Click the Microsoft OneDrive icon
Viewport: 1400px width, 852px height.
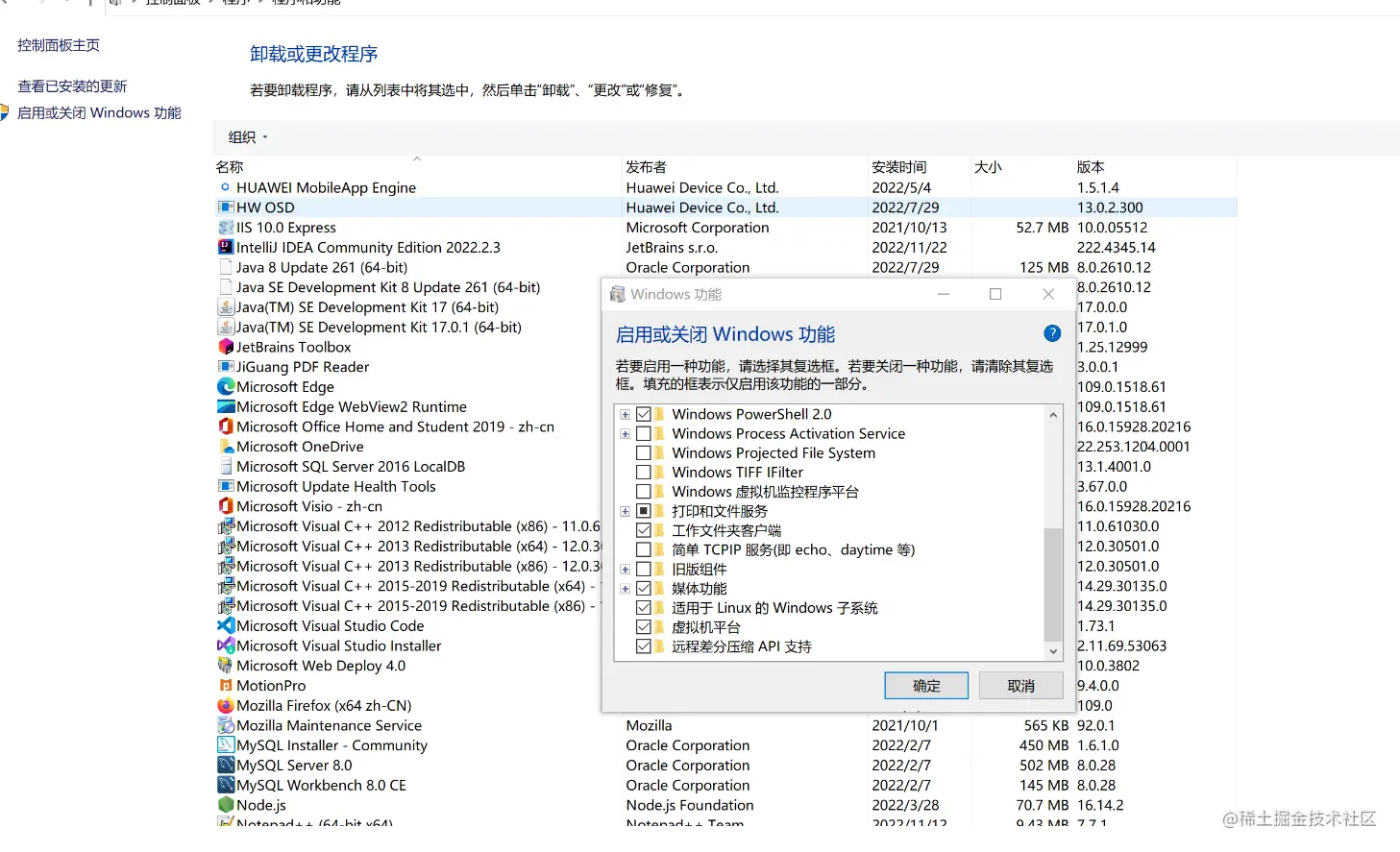pos(226,447)
